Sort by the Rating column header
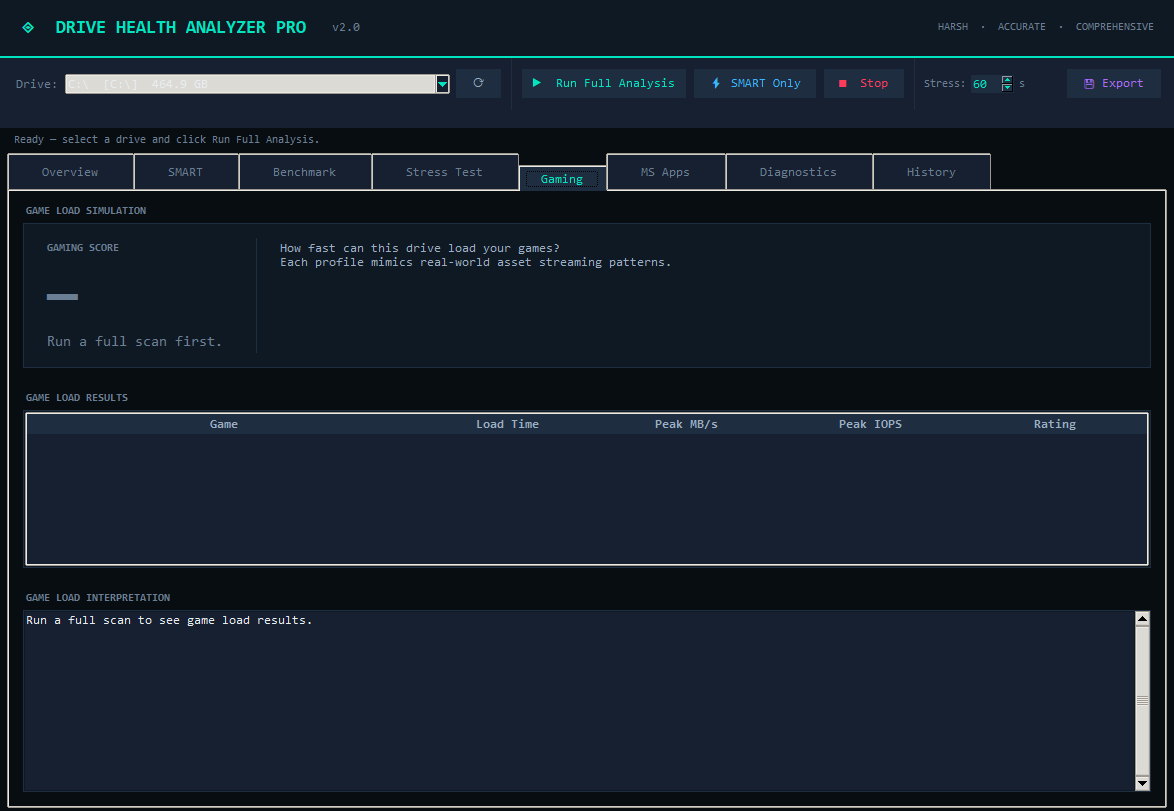The width and height of the screenshot is (1174, 811). tap(1055, 424)
